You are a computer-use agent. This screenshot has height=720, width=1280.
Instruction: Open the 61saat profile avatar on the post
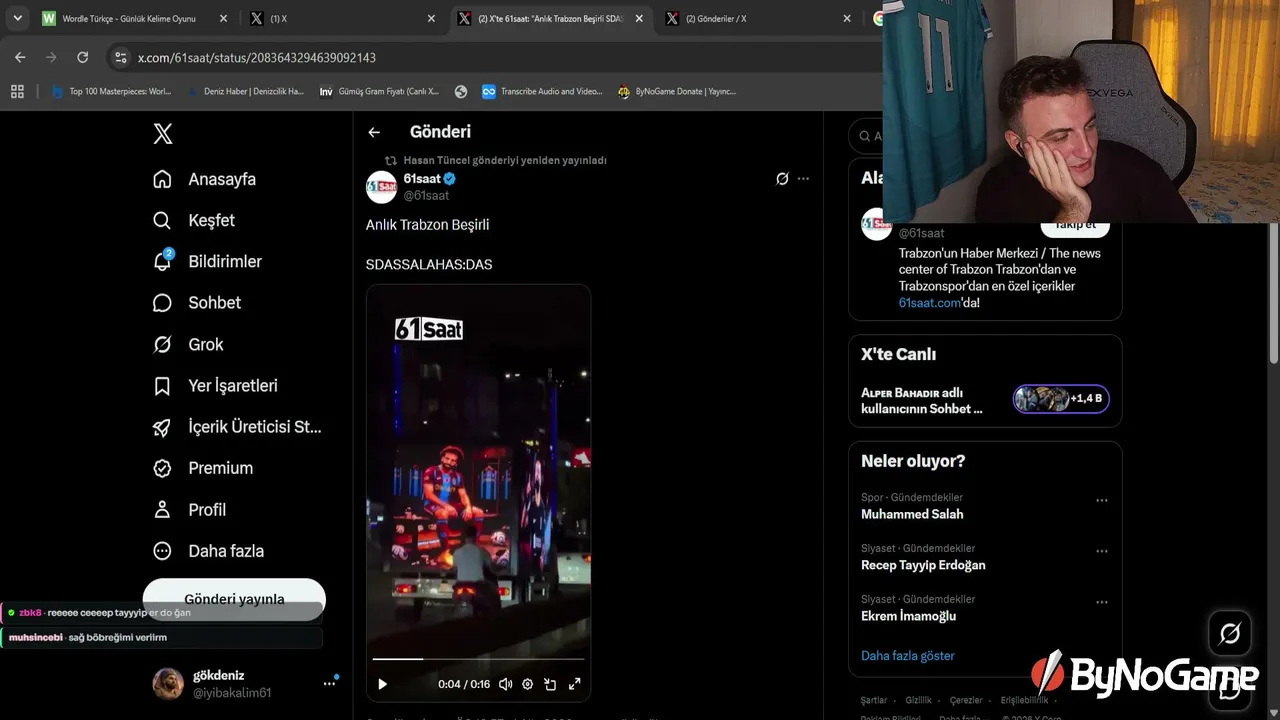point(382,187)
